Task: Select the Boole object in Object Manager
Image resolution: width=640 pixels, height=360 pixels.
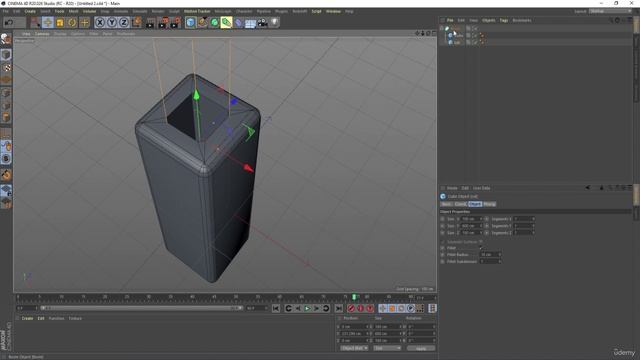Action: [x=455, y=29]
